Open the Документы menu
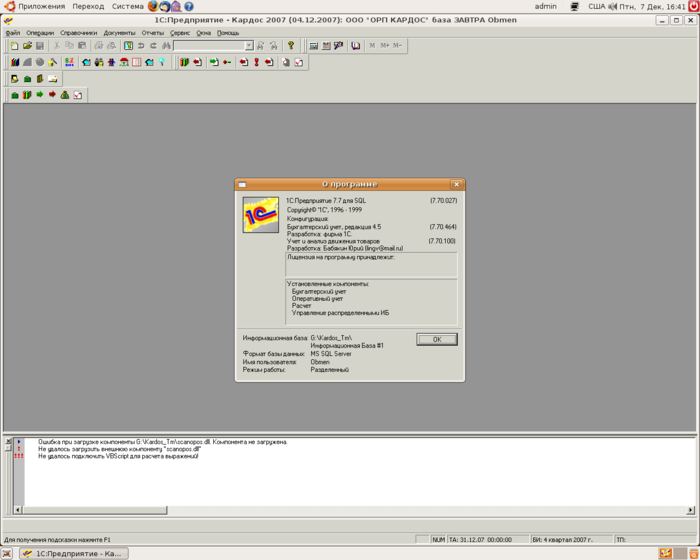Screen dimensions: 700x560 coord(119,33)
